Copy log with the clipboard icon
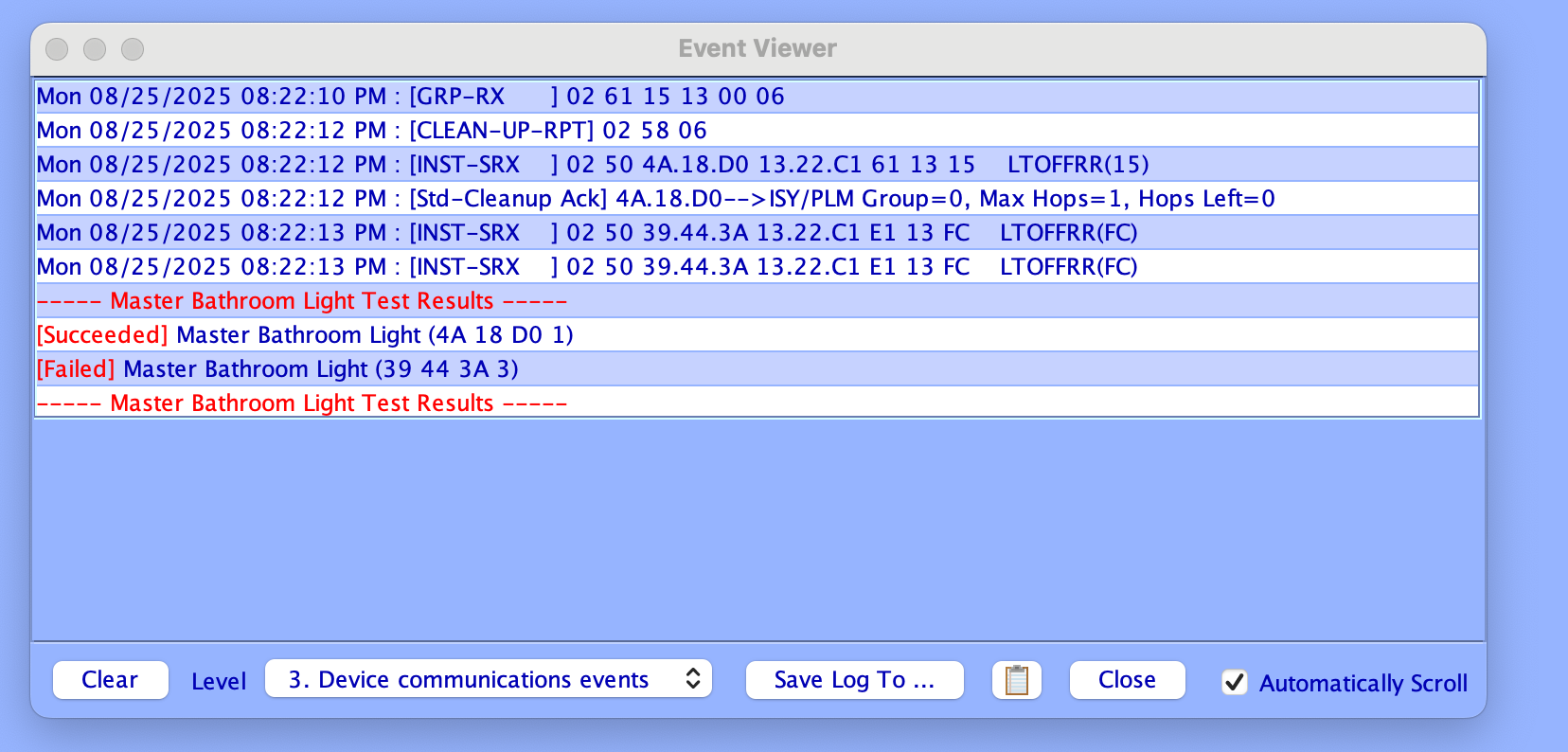The image size is (1568, 752). coord(1017,680)
